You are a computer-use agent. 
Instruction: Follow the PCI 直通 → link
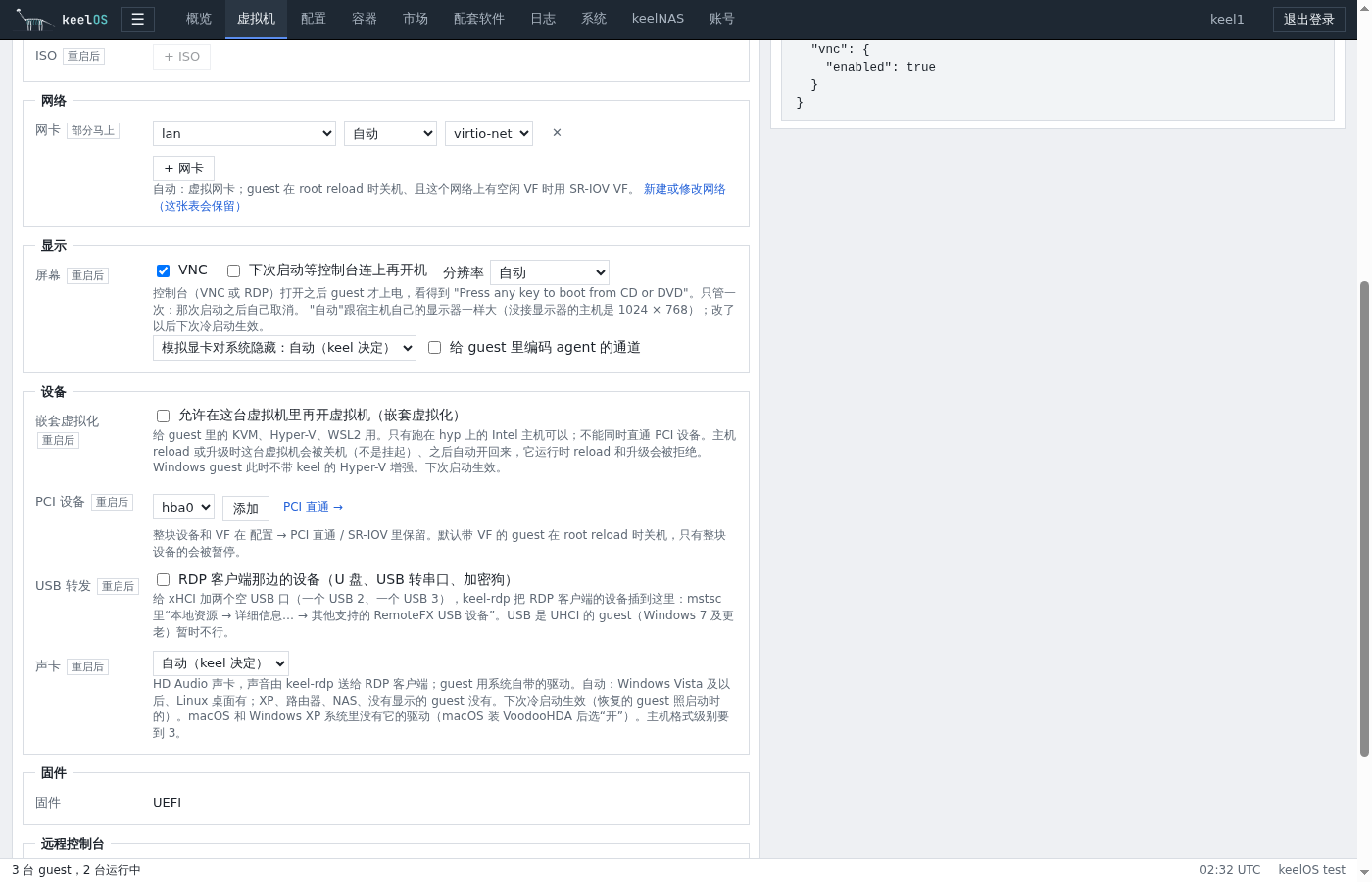coord(313,507)
